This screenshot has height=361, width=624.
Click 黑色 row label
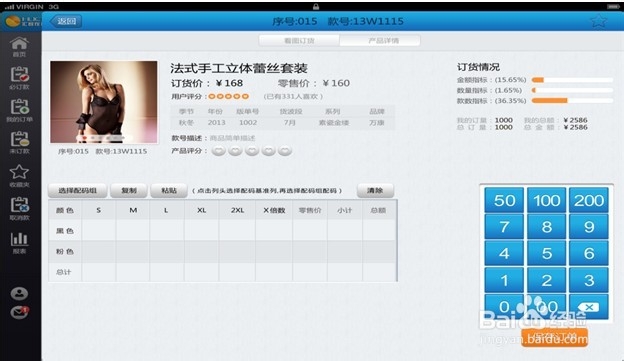tap(65, 231)
